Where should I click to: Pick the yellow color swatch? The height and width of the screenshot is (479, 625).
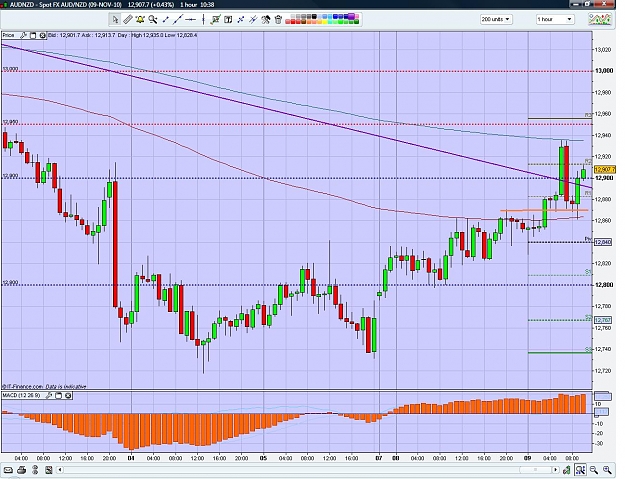point(324,22)
